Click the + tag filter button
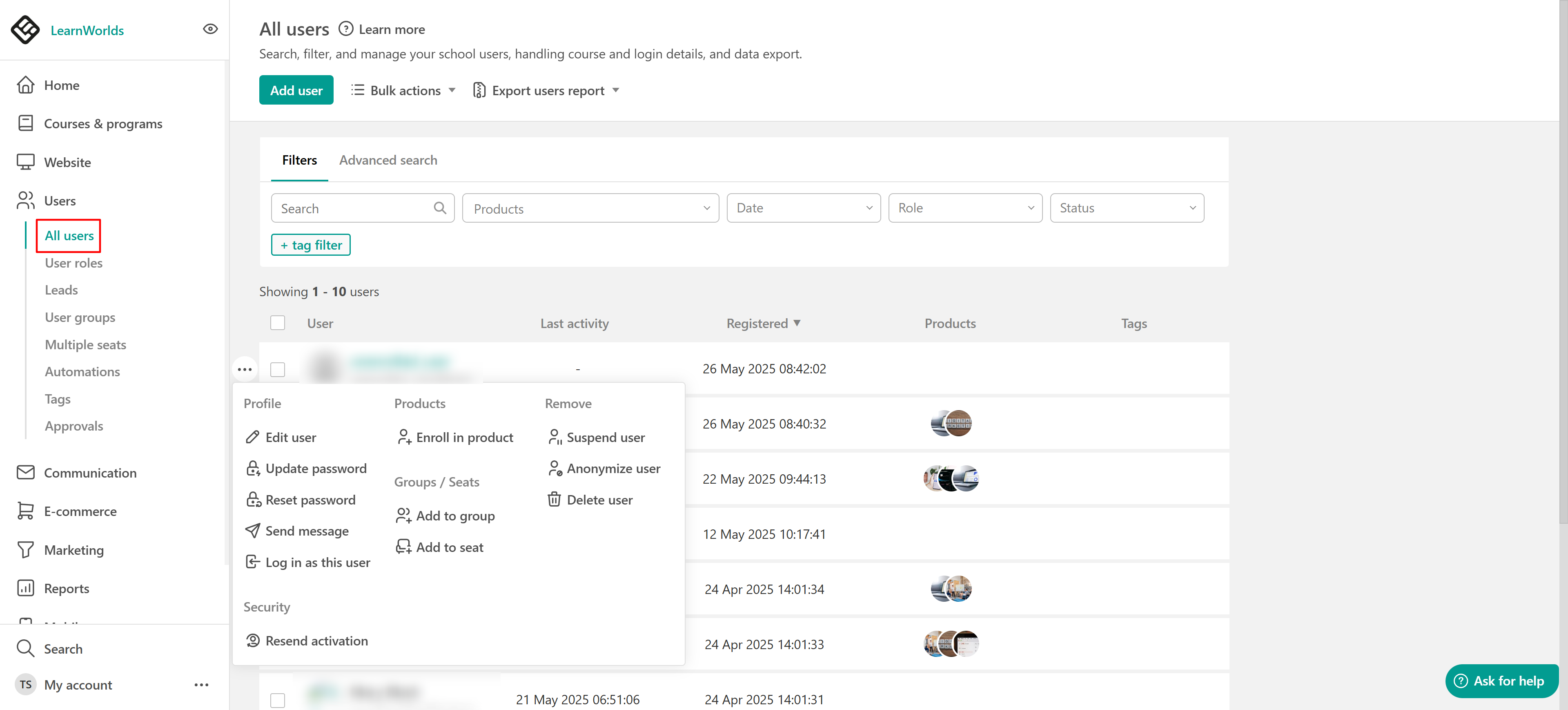The width and height of the screenshot is (1568, 710). pos(310,245)
